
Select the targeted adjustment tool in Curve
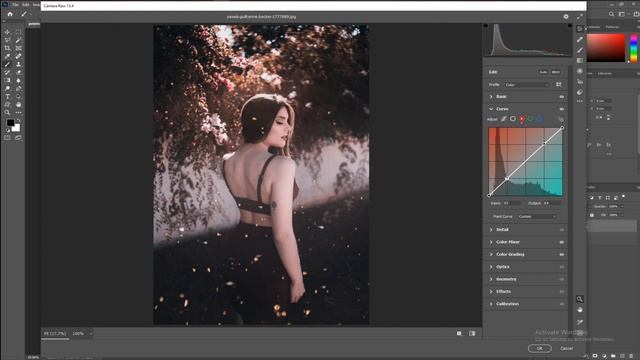point(560,119)
